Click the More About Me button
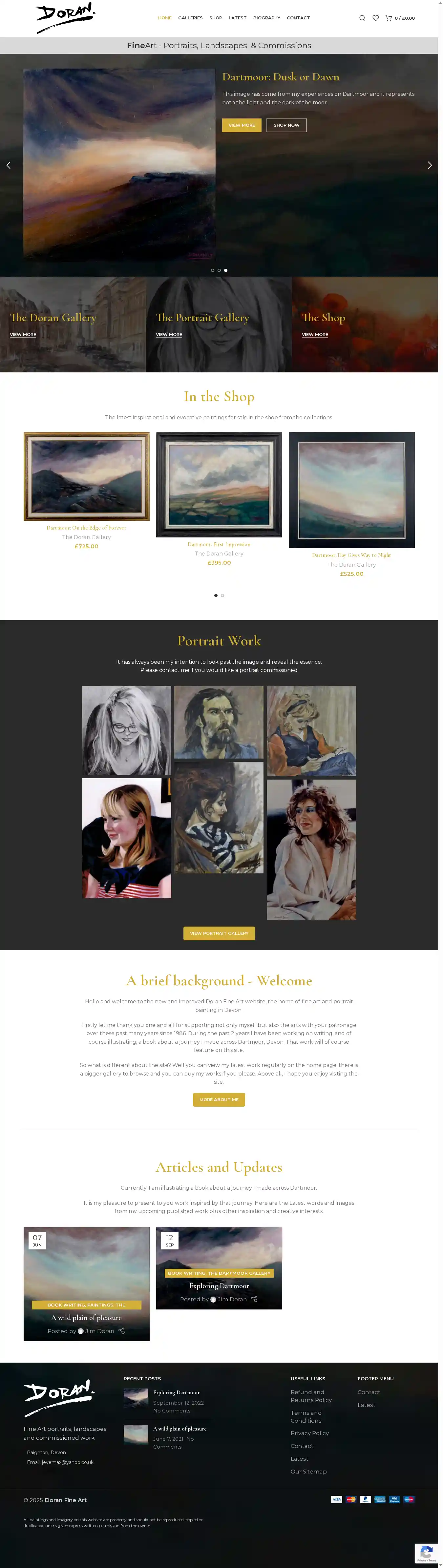The height and width of the screenshot is (1568, 443). (x=219, y=1099)
